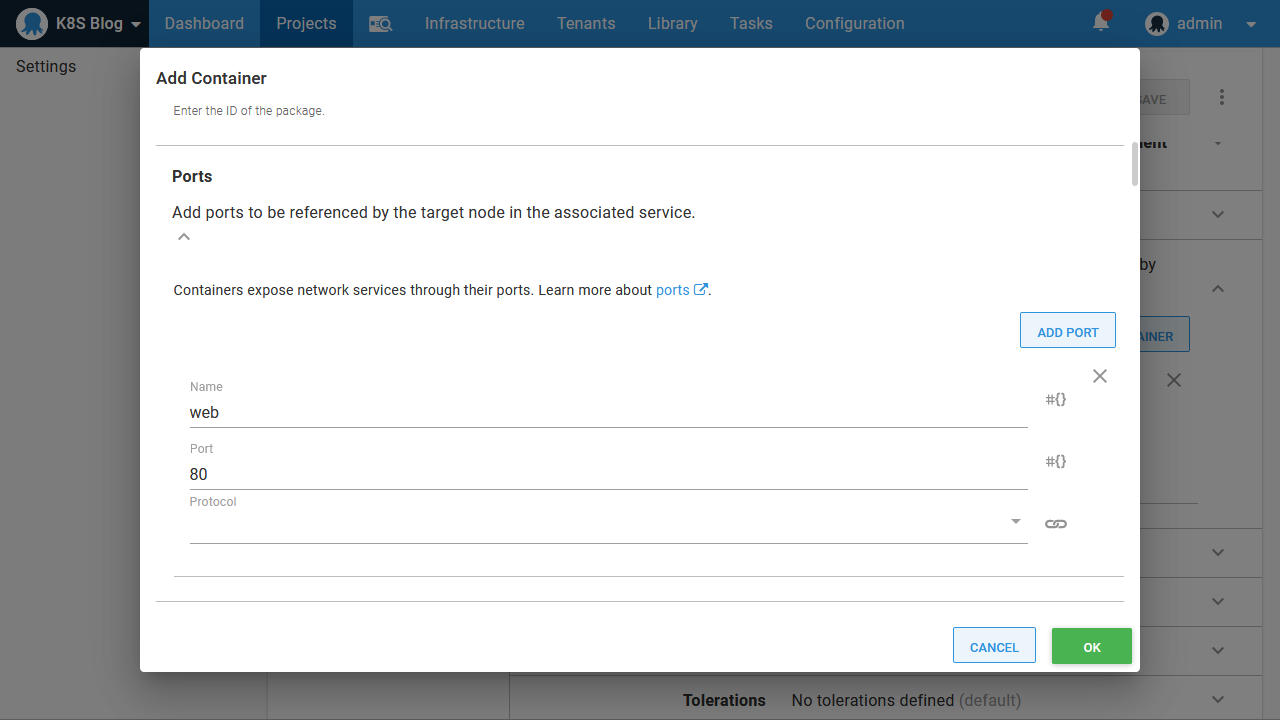Screen dimensions: 1280x720
Task: Click the CANCEL button
Action: (x=994, y=647)
